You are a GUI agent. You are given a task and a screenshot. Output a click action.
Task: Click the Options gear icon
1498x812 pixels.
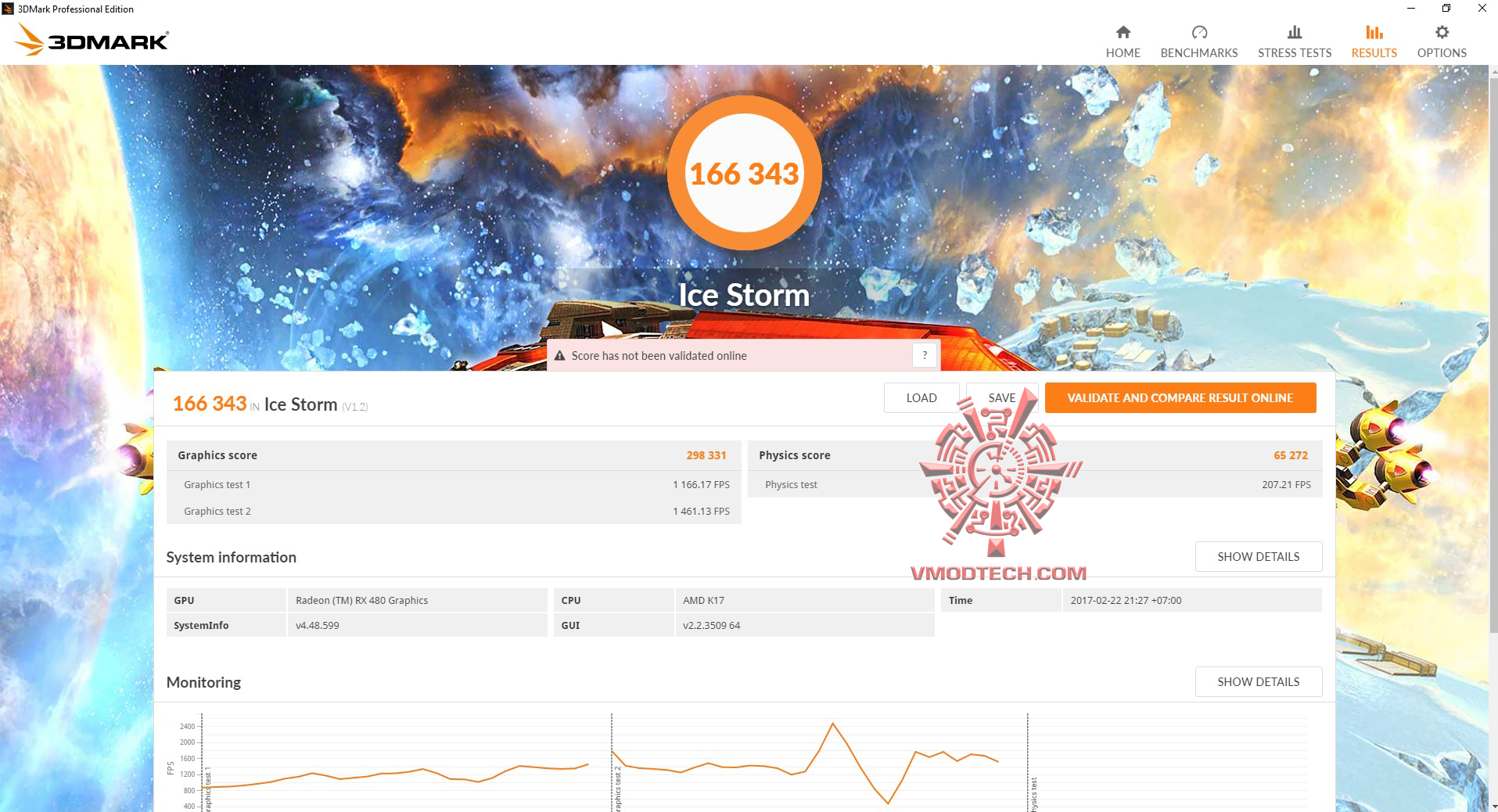pos(1442,32)
